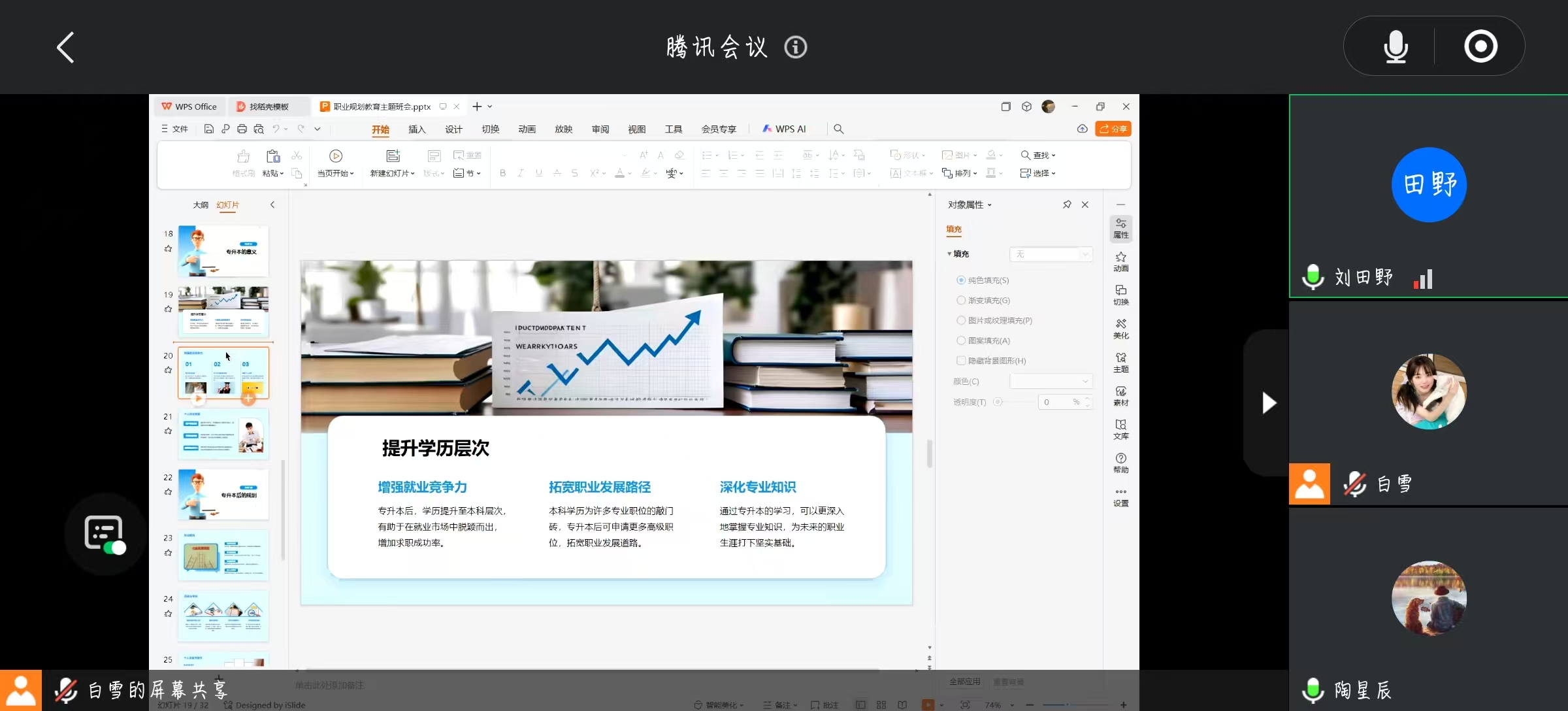Open the 属性 properties sidebar icon
This screenshot has height=711, width=1568.
tap(1121, 229)
